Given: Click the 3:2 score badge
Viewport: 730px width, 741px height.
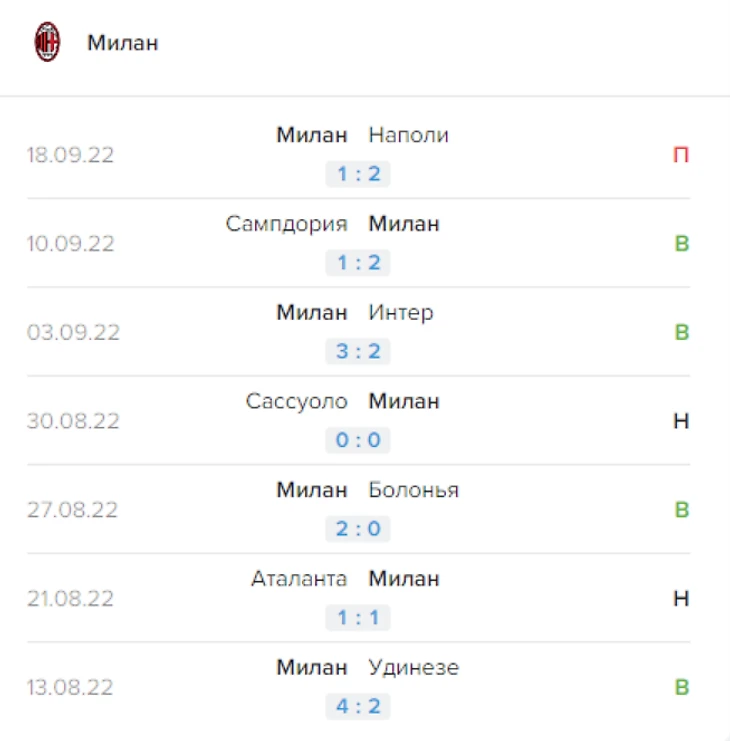Looking at the screenshot, I should (x=358, y=352).
